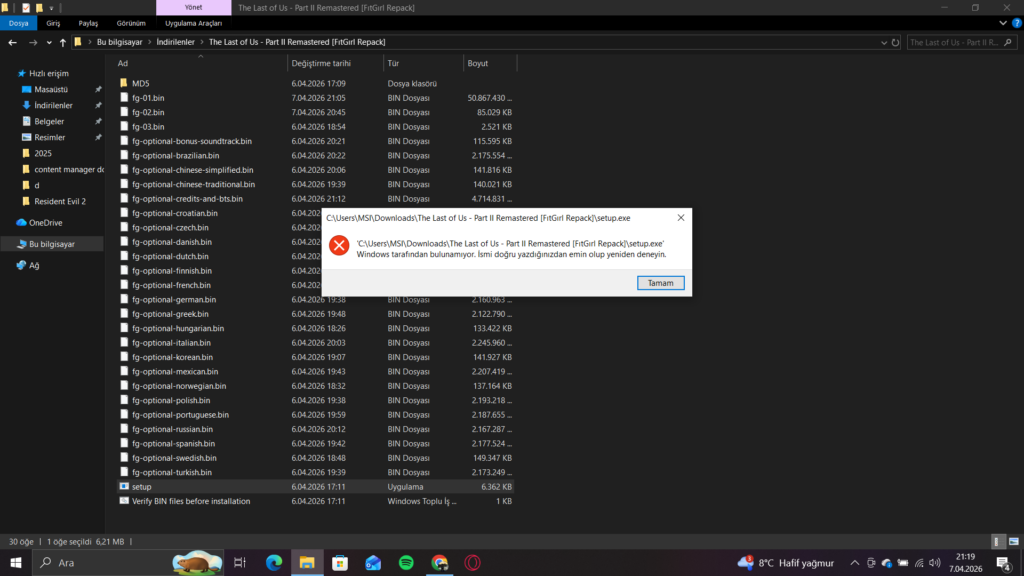
Task: Open Task View on taskbar
Action: (x=240, y=562)
